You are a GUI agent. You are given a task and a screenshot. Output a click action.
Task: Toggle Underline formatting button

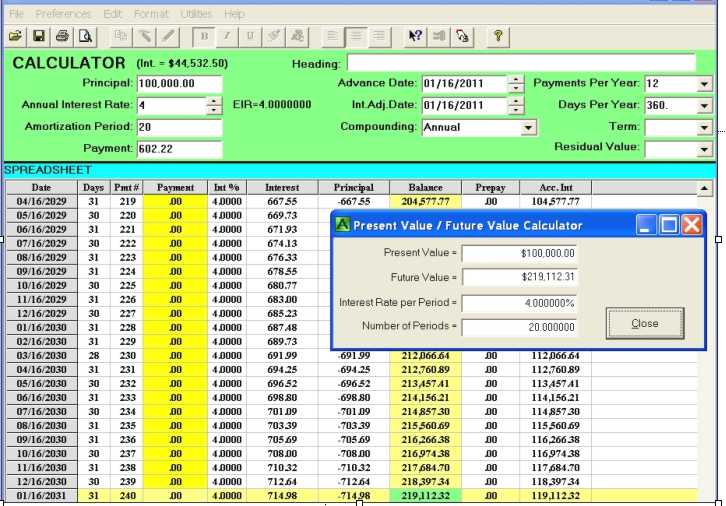(250, 36)
